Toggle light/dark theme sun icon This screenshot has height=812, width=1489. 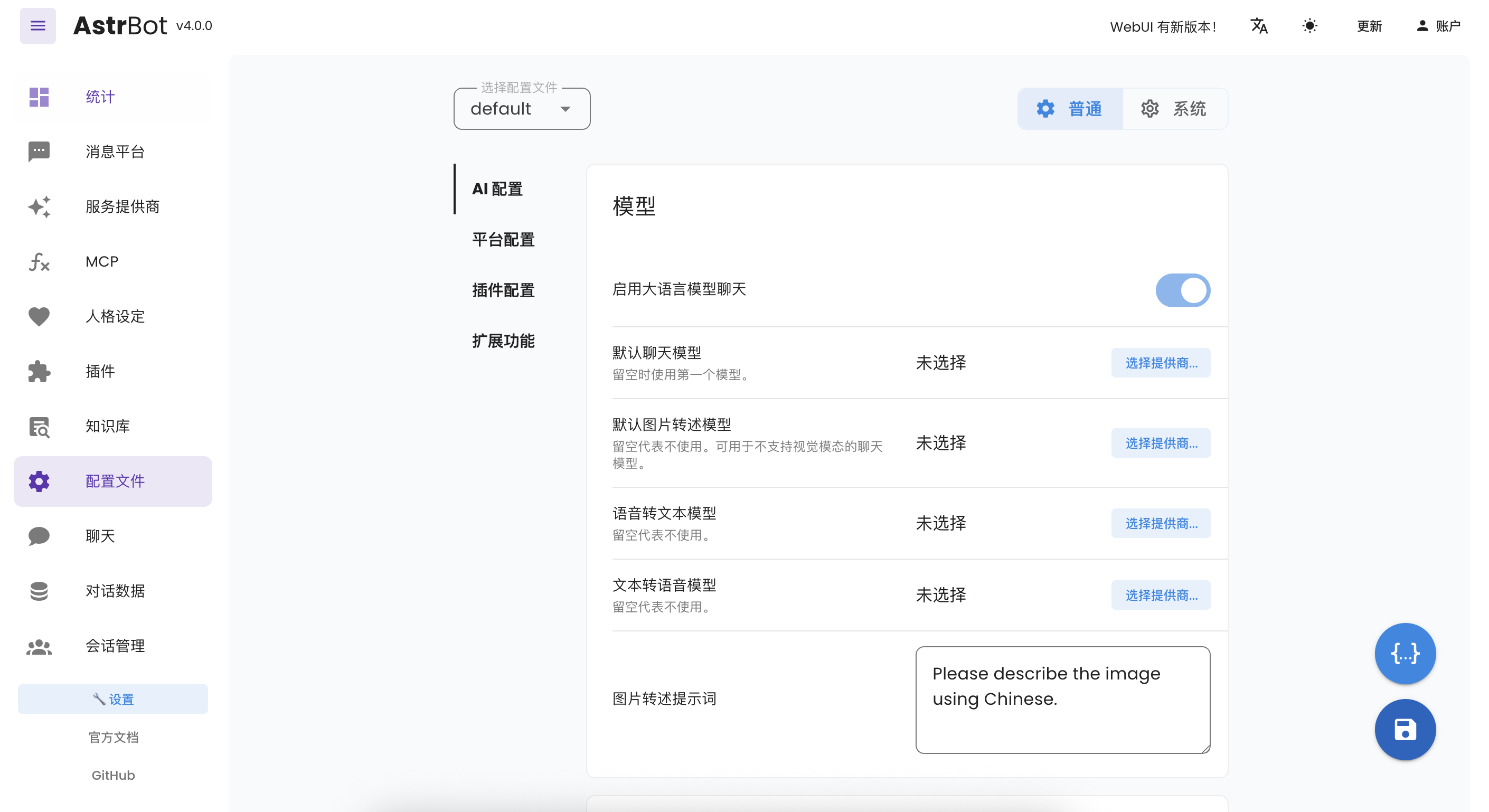1309,26
